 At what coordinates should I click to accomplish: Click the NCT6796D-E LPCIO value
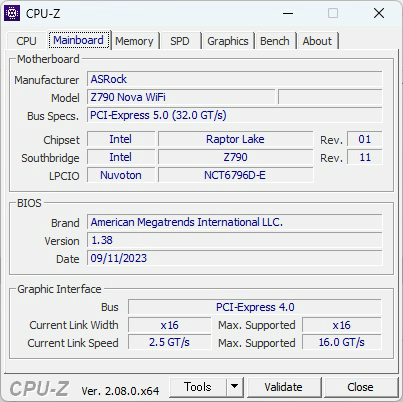(x=235, y=175)
